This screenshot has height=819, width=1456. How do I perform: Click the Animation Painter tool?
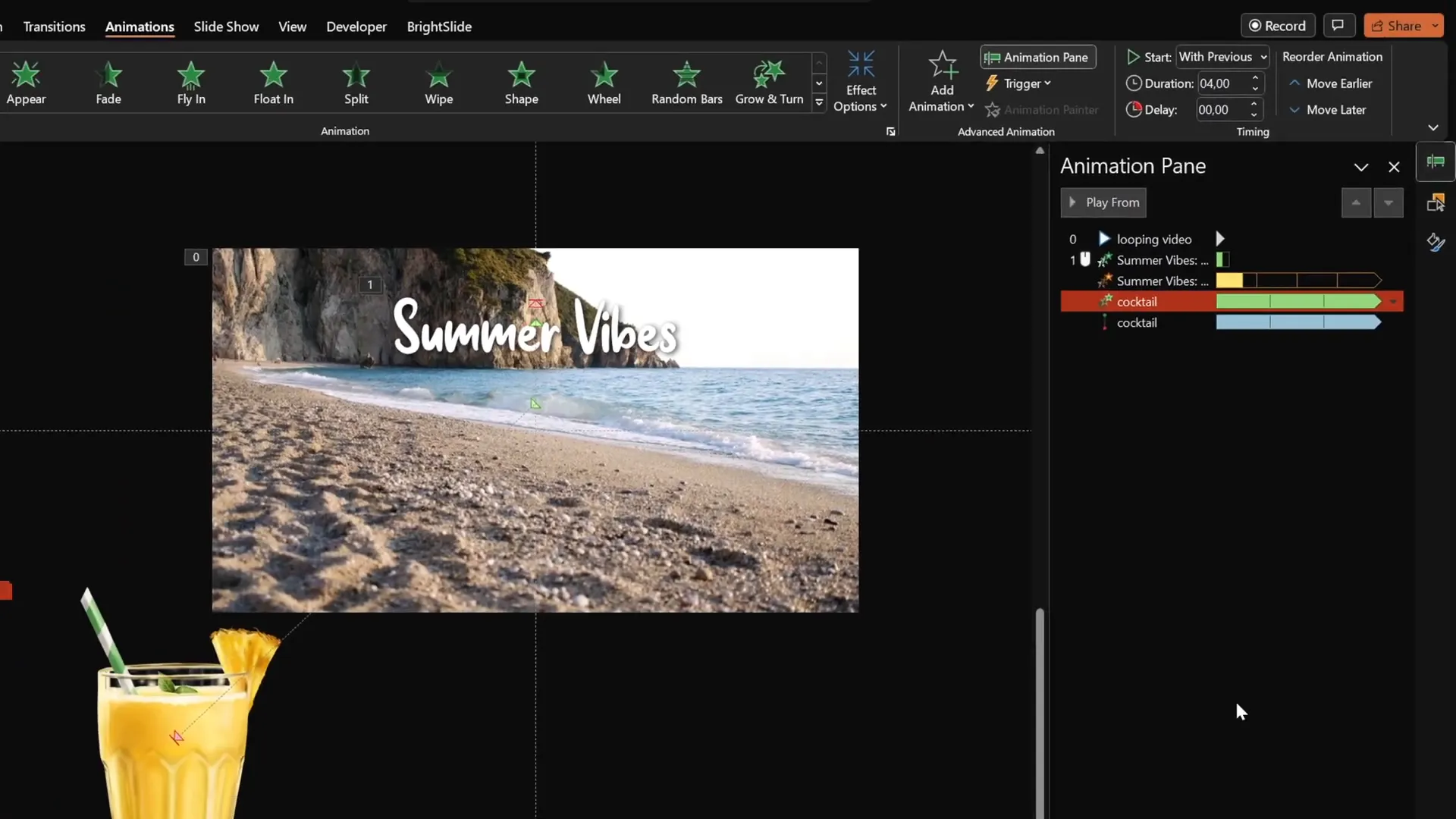(x=1042, y=110)
